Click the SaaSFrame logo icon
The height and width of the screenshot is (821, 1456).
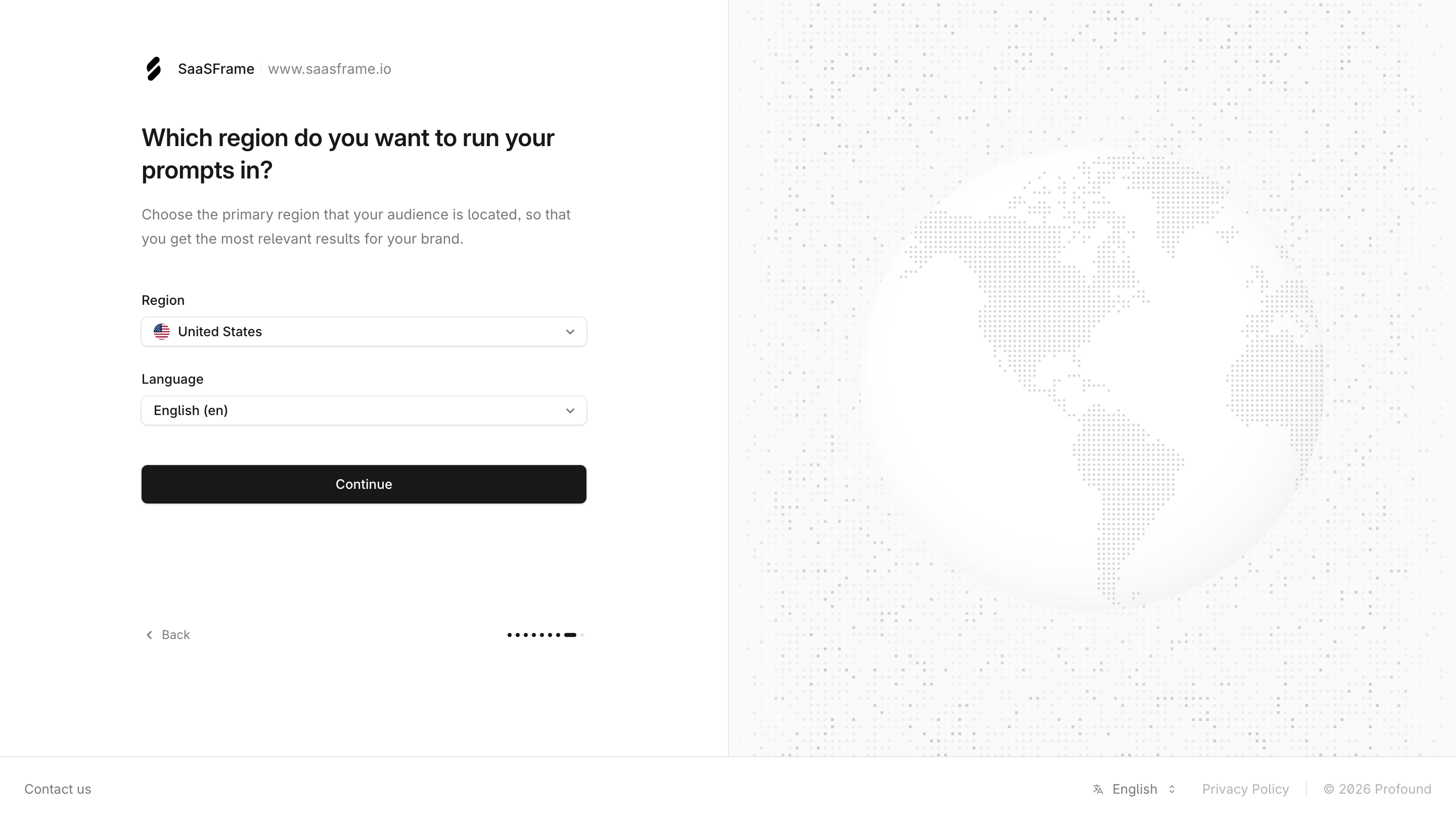(x=154, y=69)
